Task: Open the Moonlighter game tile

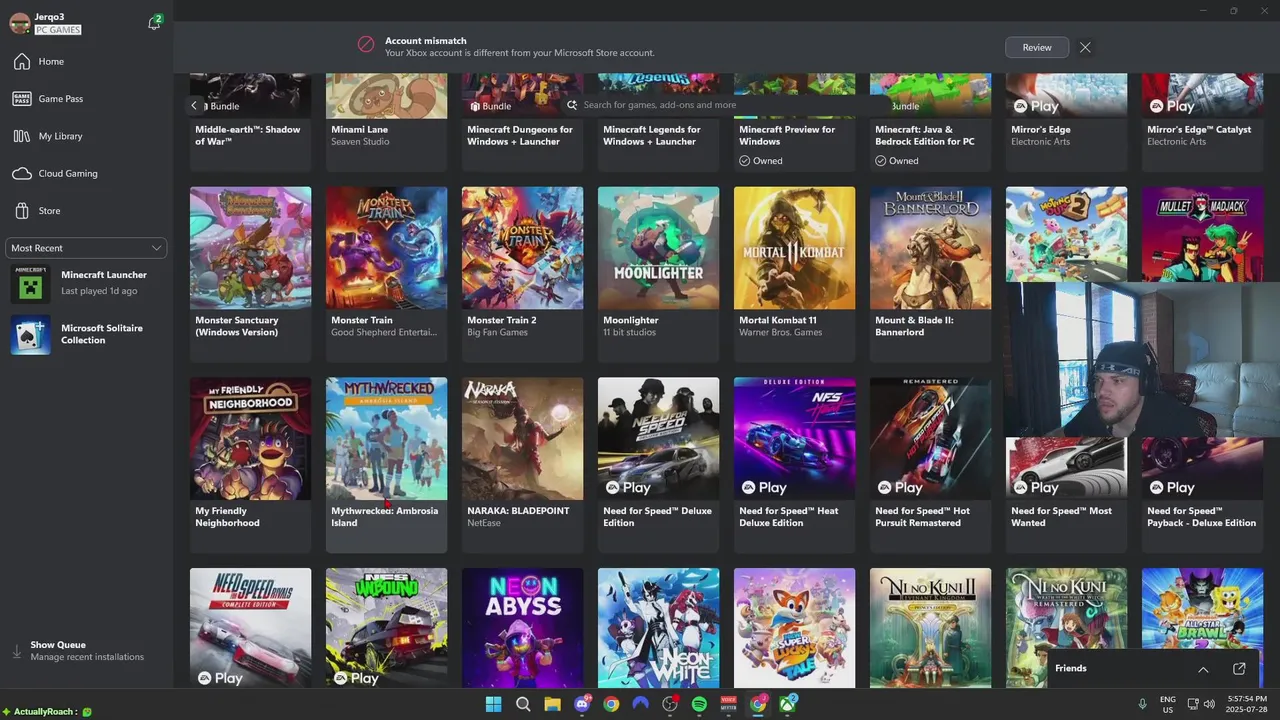Action: tap(658, 273)
